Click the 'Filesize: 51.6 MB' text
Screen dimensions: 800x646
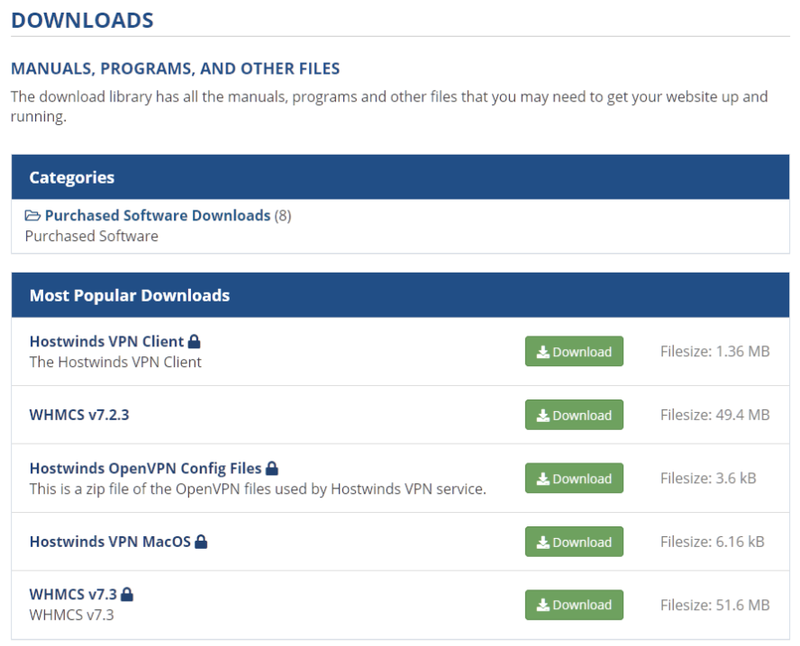pyautogui.click(x=715, y=605)
